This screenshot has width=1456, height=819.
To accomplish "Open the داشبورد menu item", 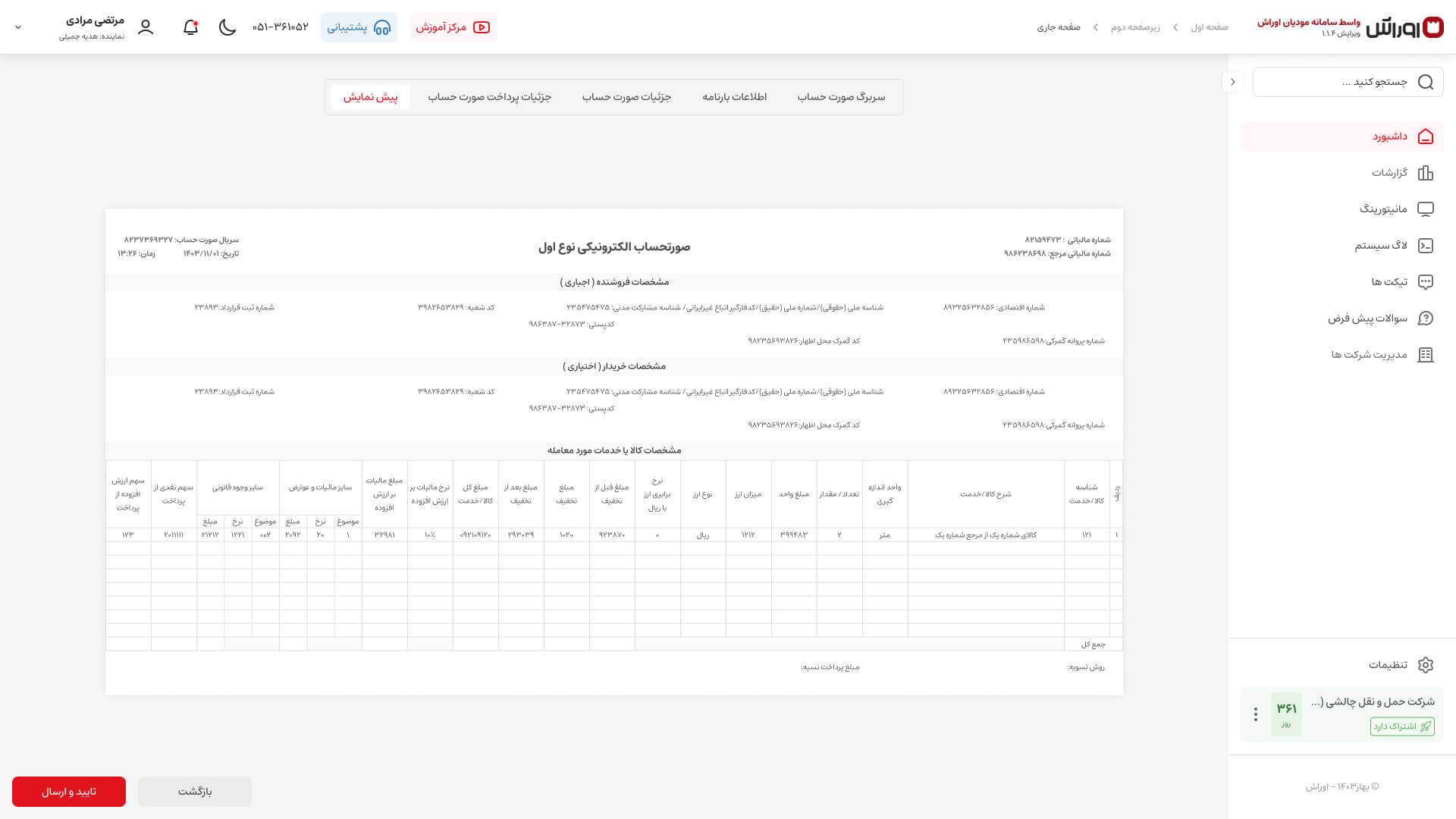I will click(x=1342, y=136).
